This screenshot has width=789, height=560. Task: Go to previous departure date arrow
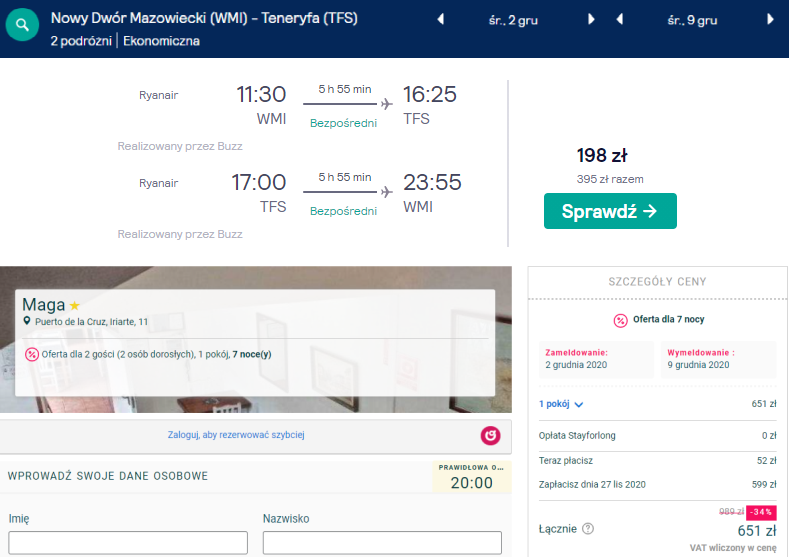pos(441,20)
